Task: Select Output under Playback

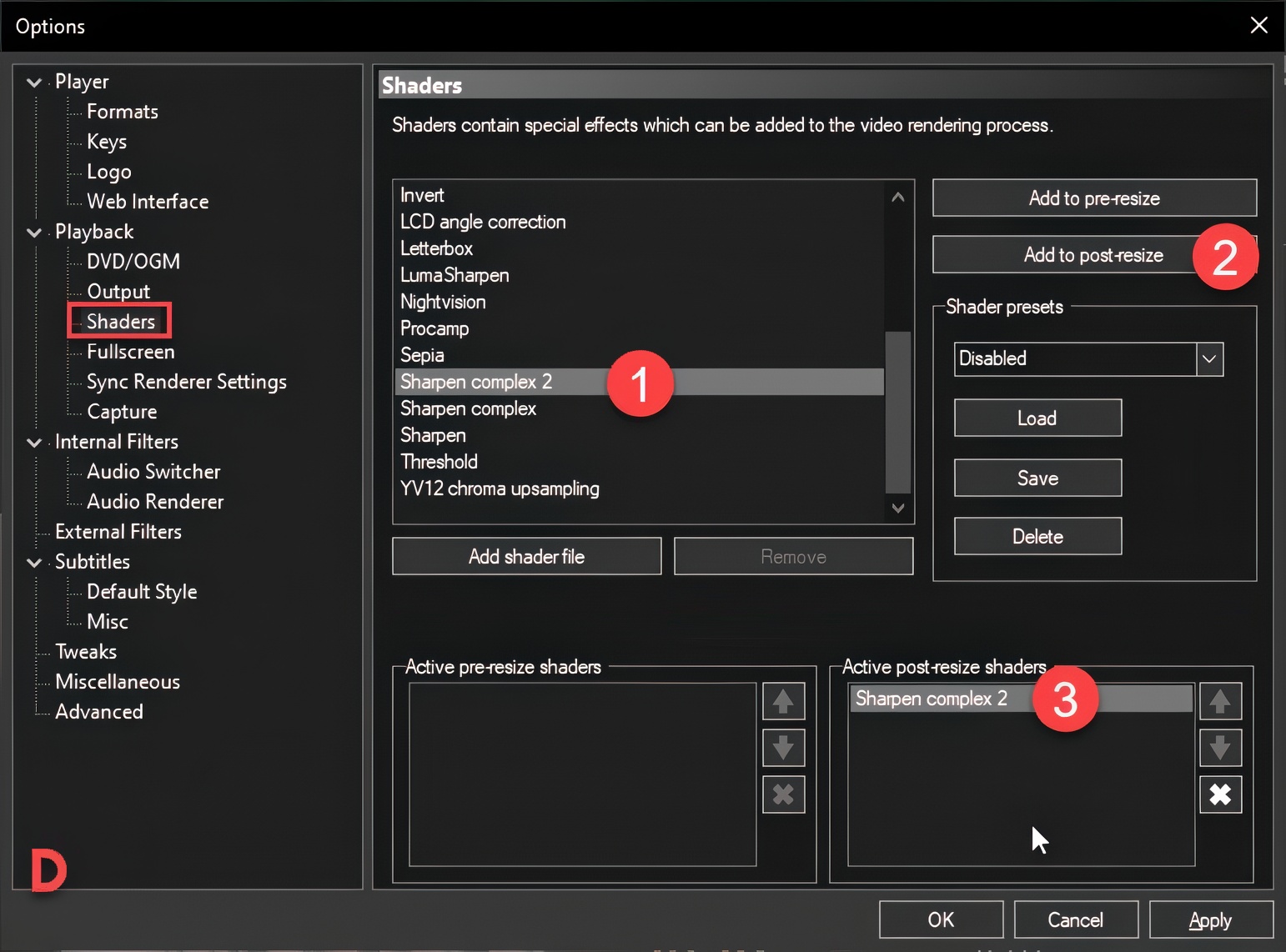Action: pos(118,292)
